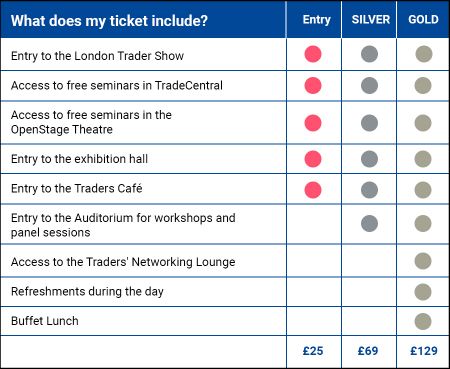Screen dimensions: 450x369
Task: Click the red Entry dot for Traders Café
Action: 313,190
